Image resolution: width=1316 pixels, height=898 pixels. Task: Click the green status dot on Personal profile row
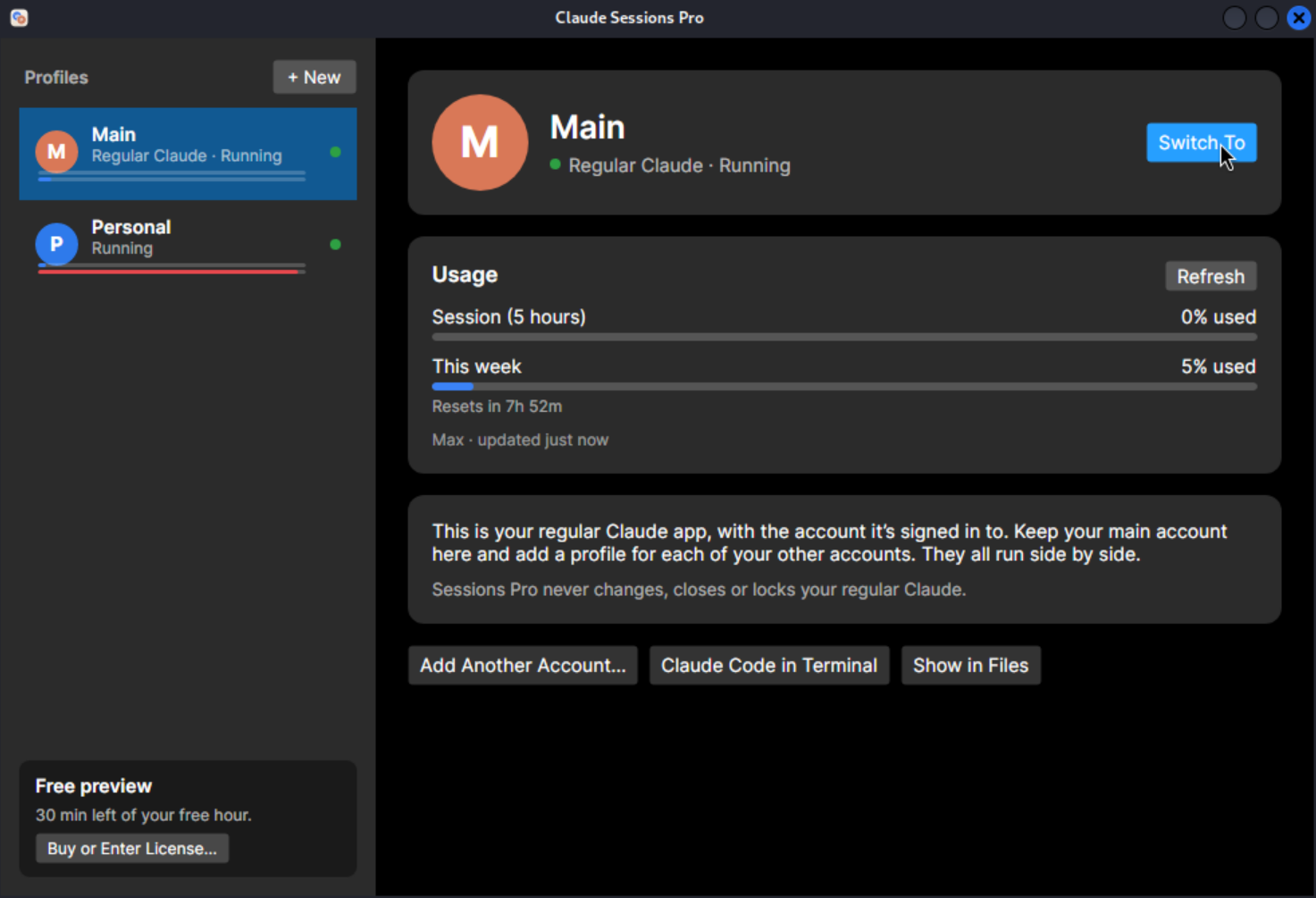[336, 244]
